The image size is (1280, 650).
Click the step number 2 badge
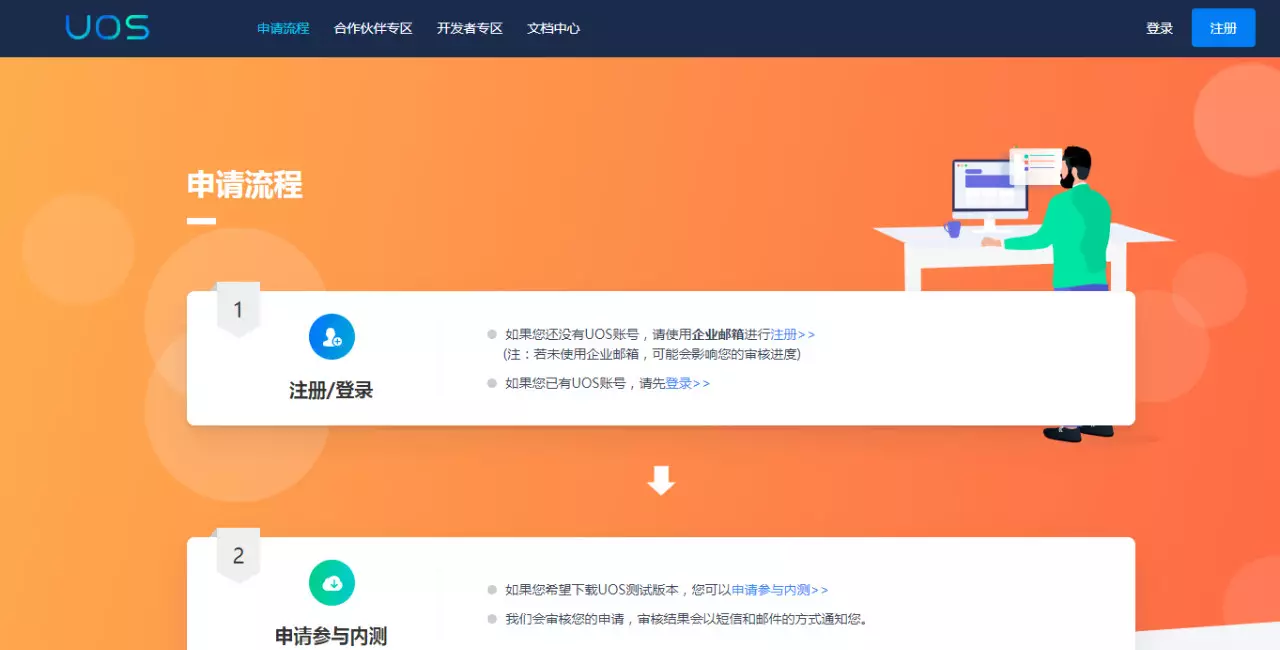point(238,555)
